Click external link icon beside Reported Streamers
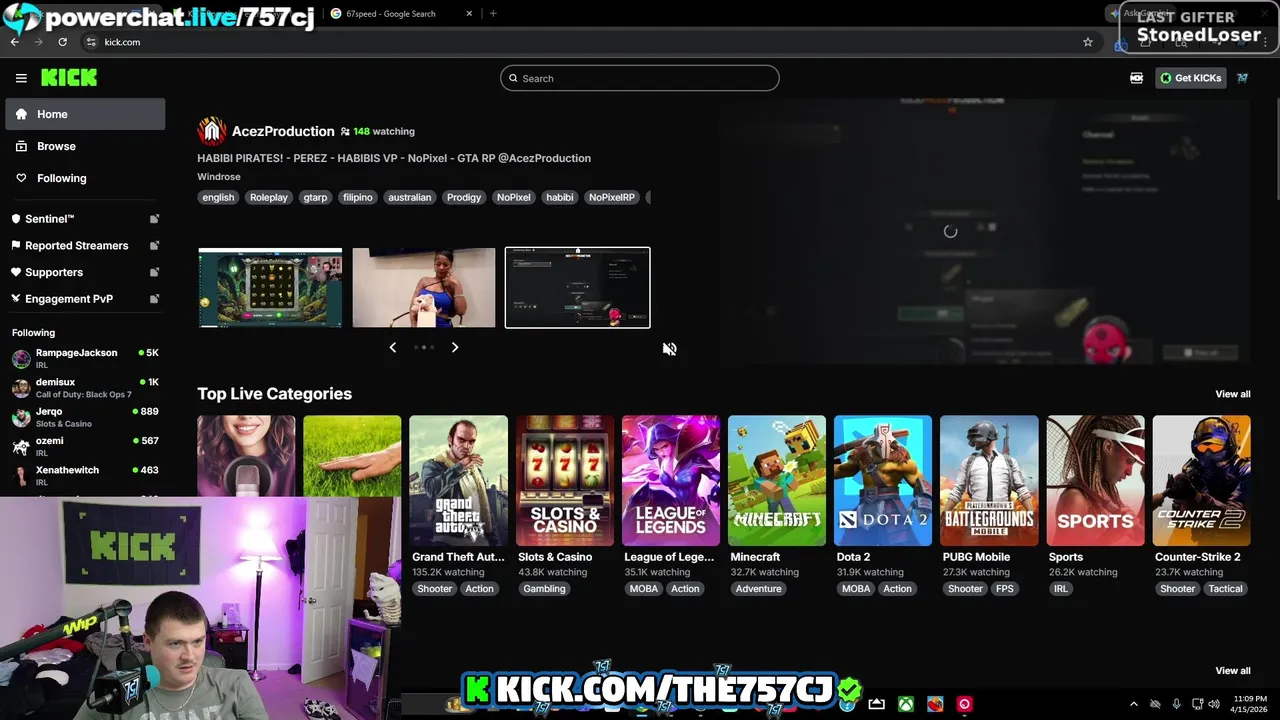1280x720 pixels. 154,245
